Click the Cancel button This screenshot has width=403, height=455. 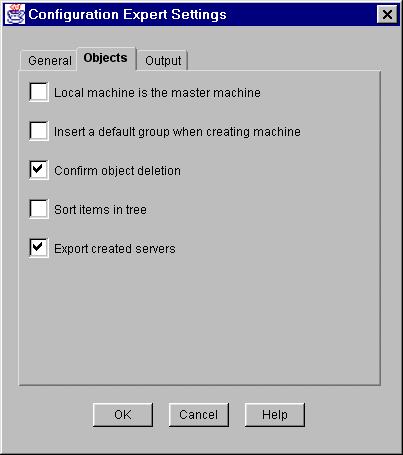point(199,415)
